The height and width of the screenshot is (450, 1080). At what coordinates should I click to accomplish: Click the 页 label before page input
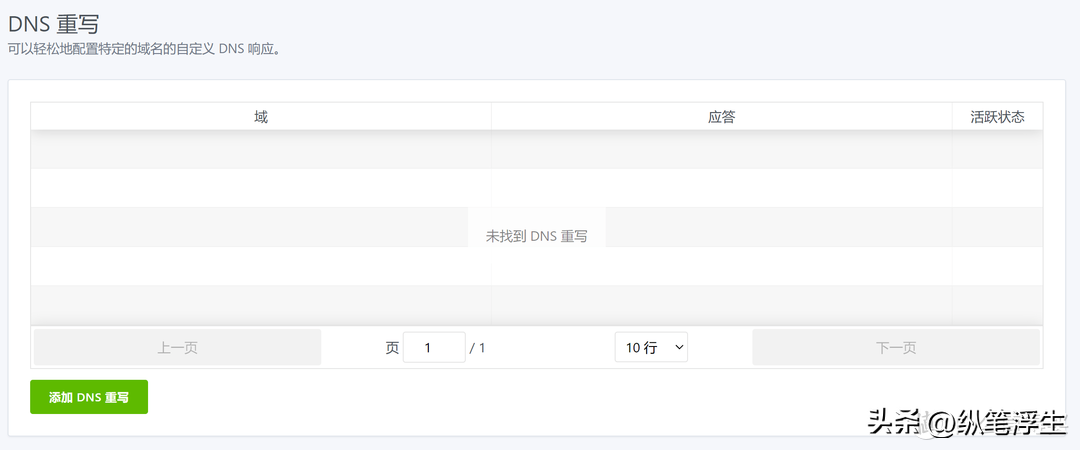(x=392, y=348)
